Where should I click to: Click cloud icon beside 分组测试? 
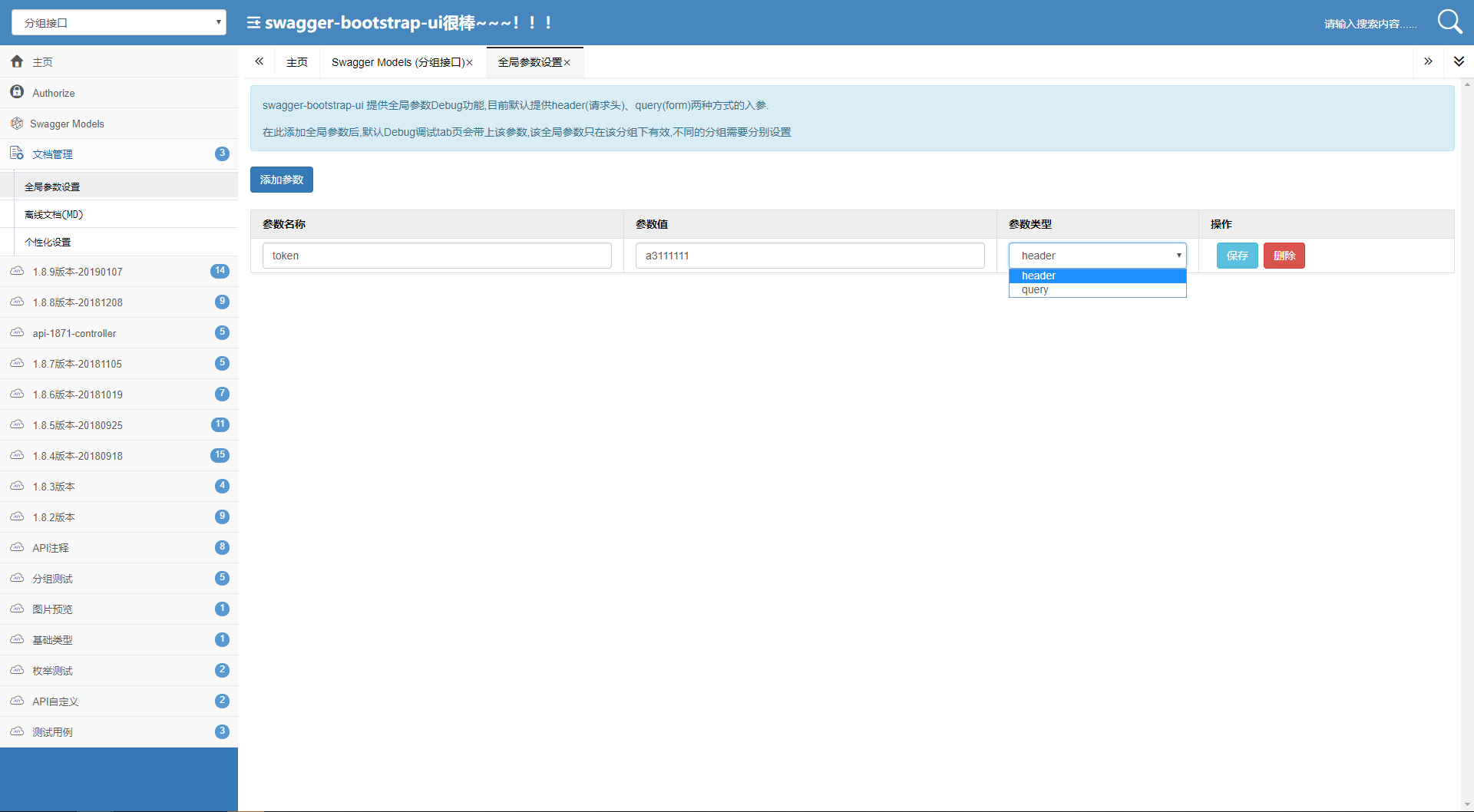17,578
